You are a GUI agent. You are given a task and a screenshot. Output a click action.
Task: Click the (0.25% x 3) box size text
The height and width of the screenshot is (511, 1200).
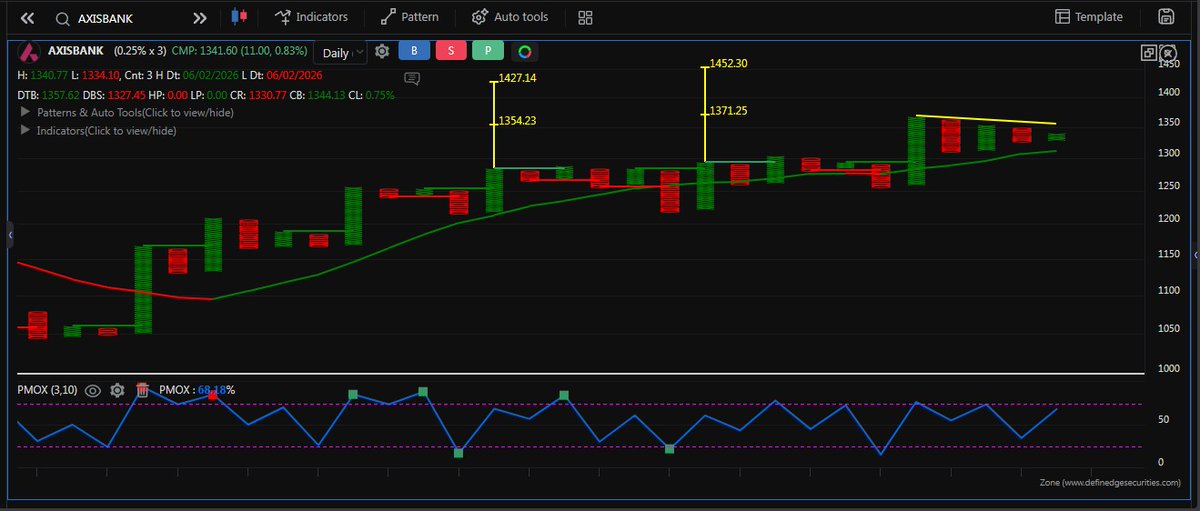140,51
